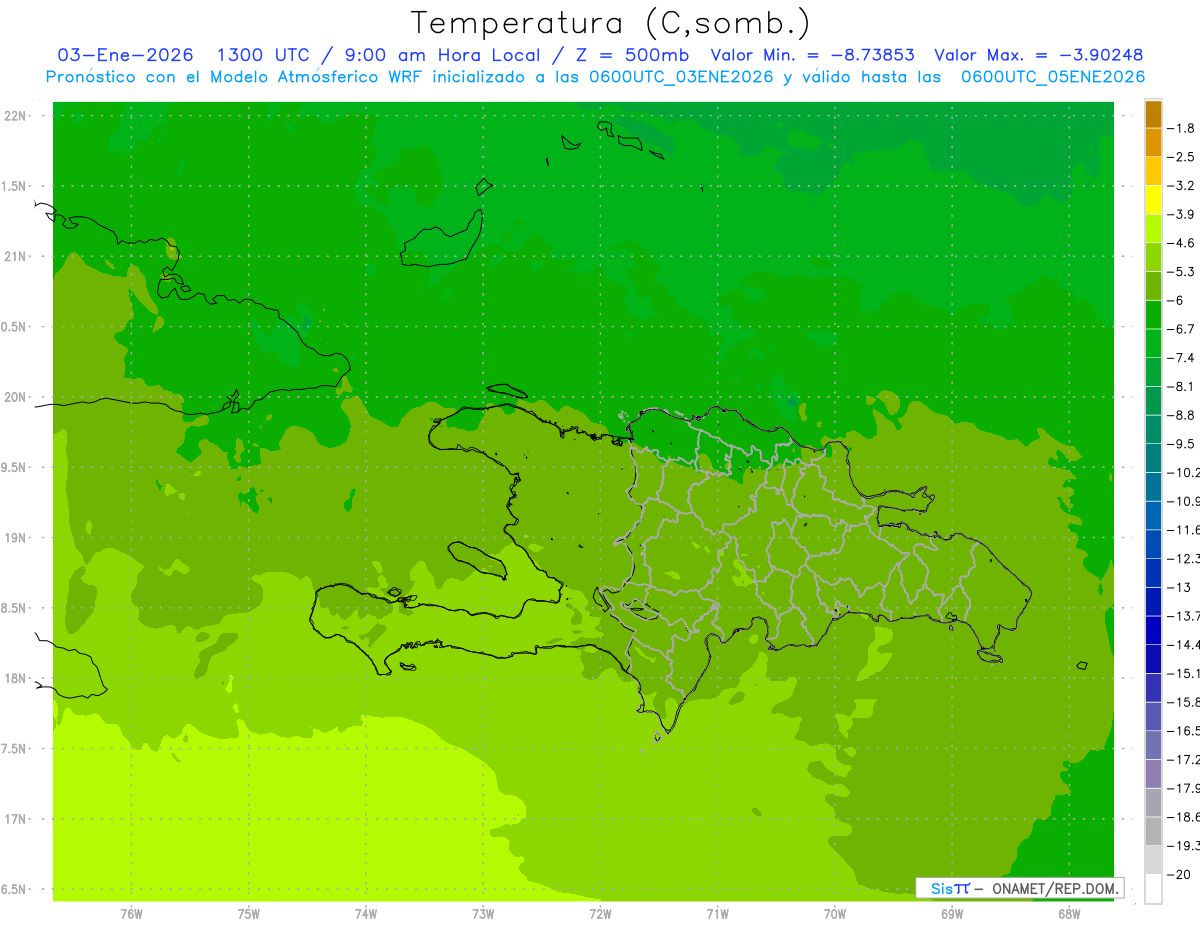The width and height of the screenshot is (1200, 927).
Task: Click the dark orange top swatch of legend
Action: pos(1153,114)
